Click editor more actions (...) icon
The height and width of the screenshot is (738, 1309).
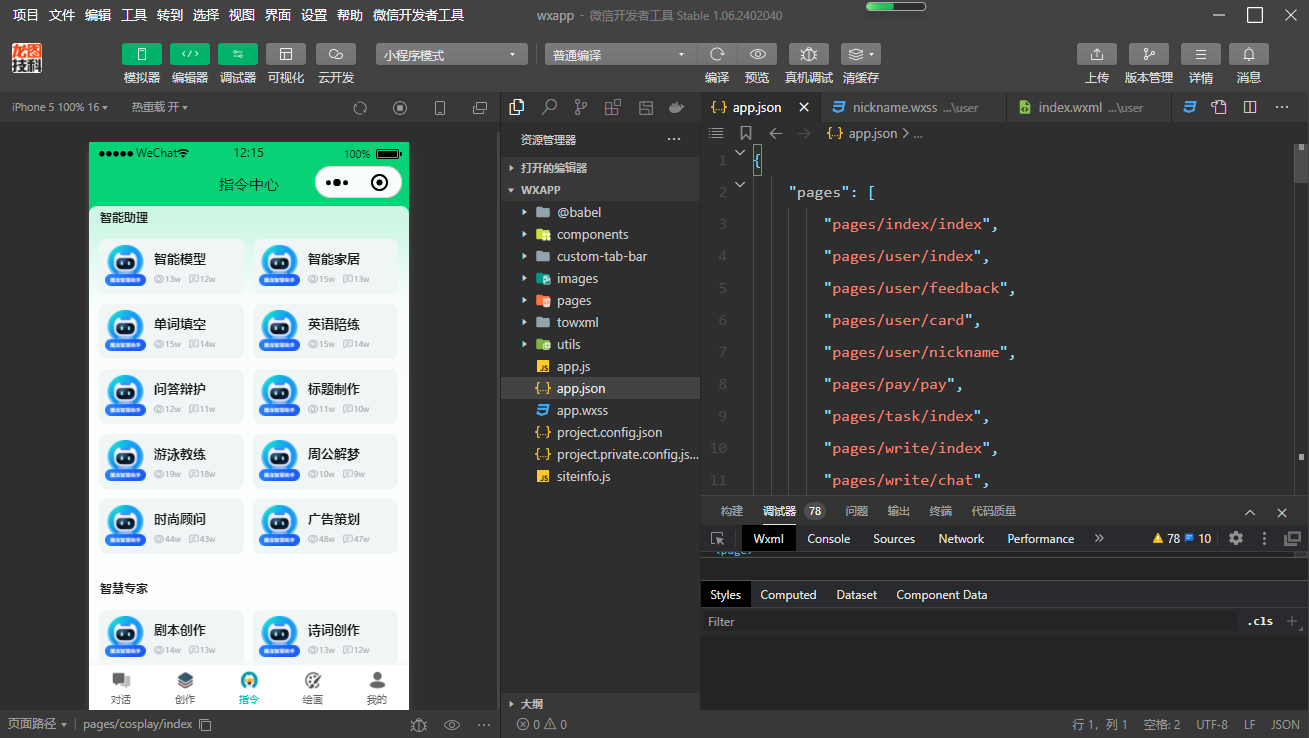[1282, 107]
